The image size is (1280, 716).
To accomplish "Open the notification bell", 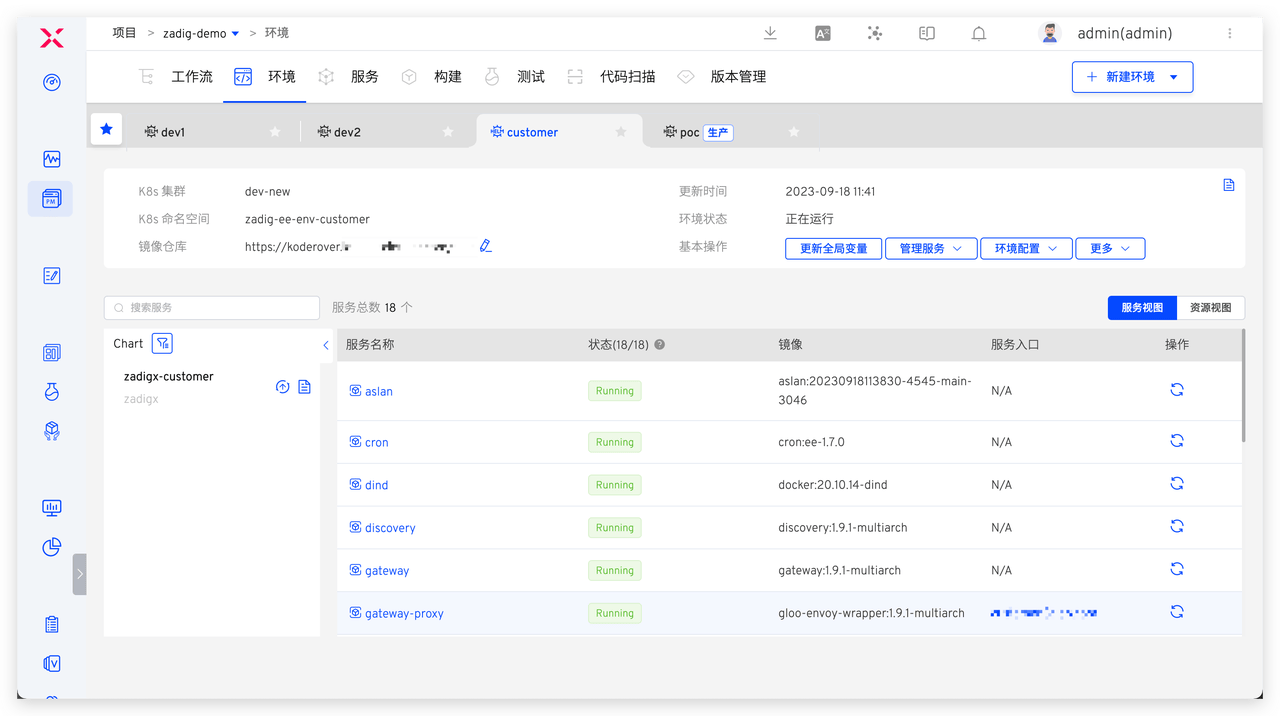I will [979, 33].
